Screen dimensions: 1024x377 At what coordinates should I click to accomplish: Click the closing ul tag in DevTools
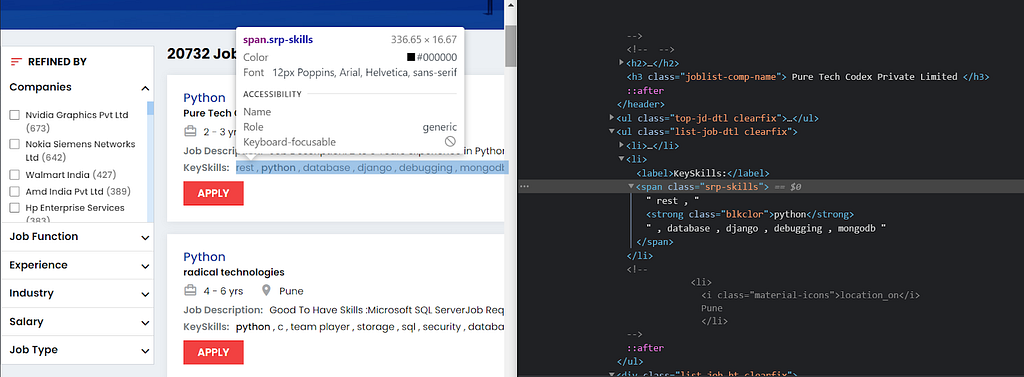(630, 361)
